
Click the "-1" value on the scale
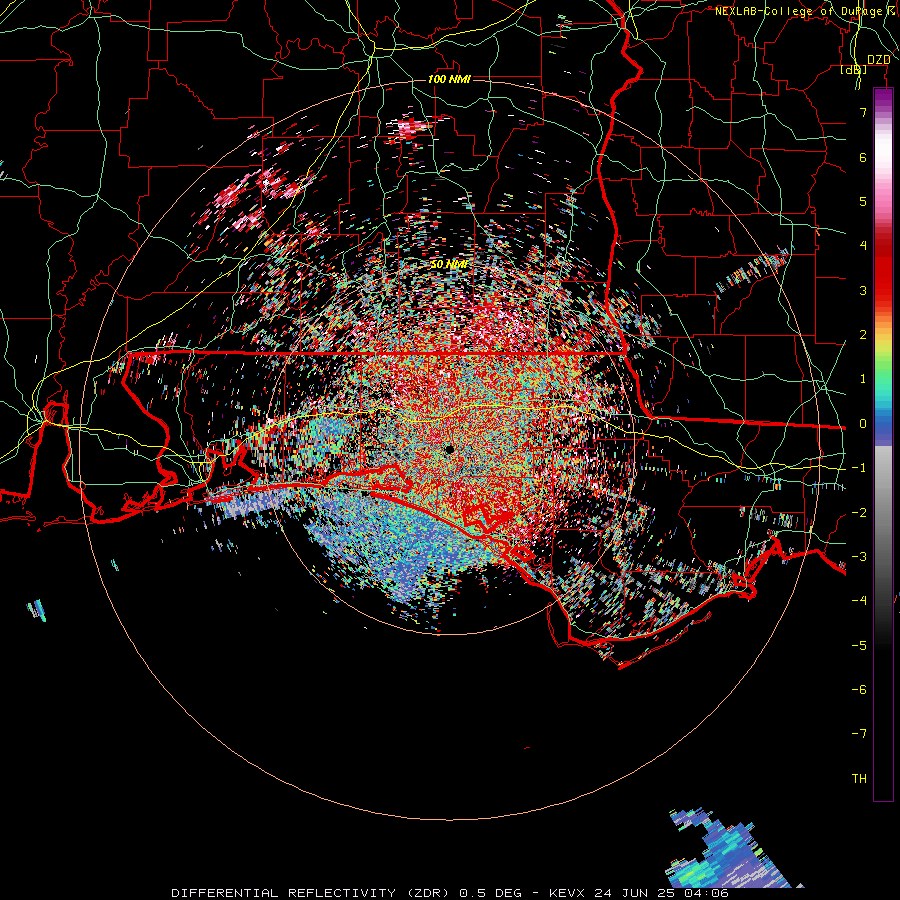tap(859, 468)
